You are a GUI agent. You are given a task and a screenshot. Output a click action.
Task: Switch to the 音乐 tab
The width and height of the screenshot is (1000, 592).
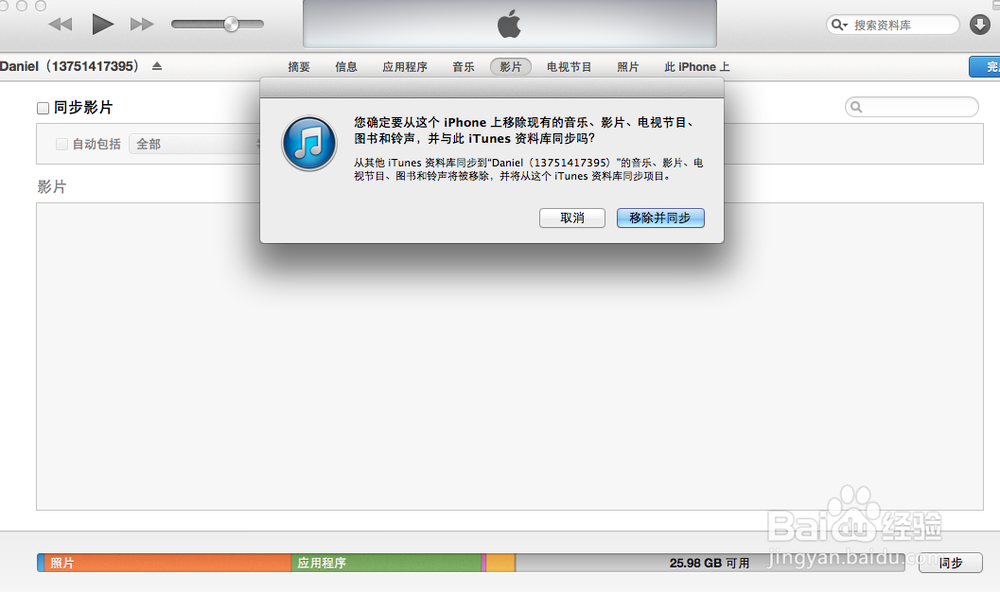[463, 67]
